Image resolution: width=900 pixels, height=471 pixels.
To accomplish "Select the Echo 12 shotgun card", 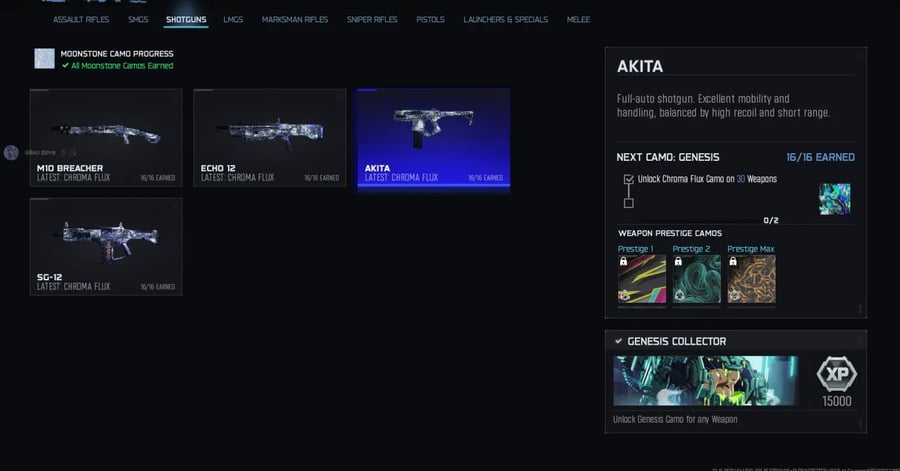I will [270, 138].
